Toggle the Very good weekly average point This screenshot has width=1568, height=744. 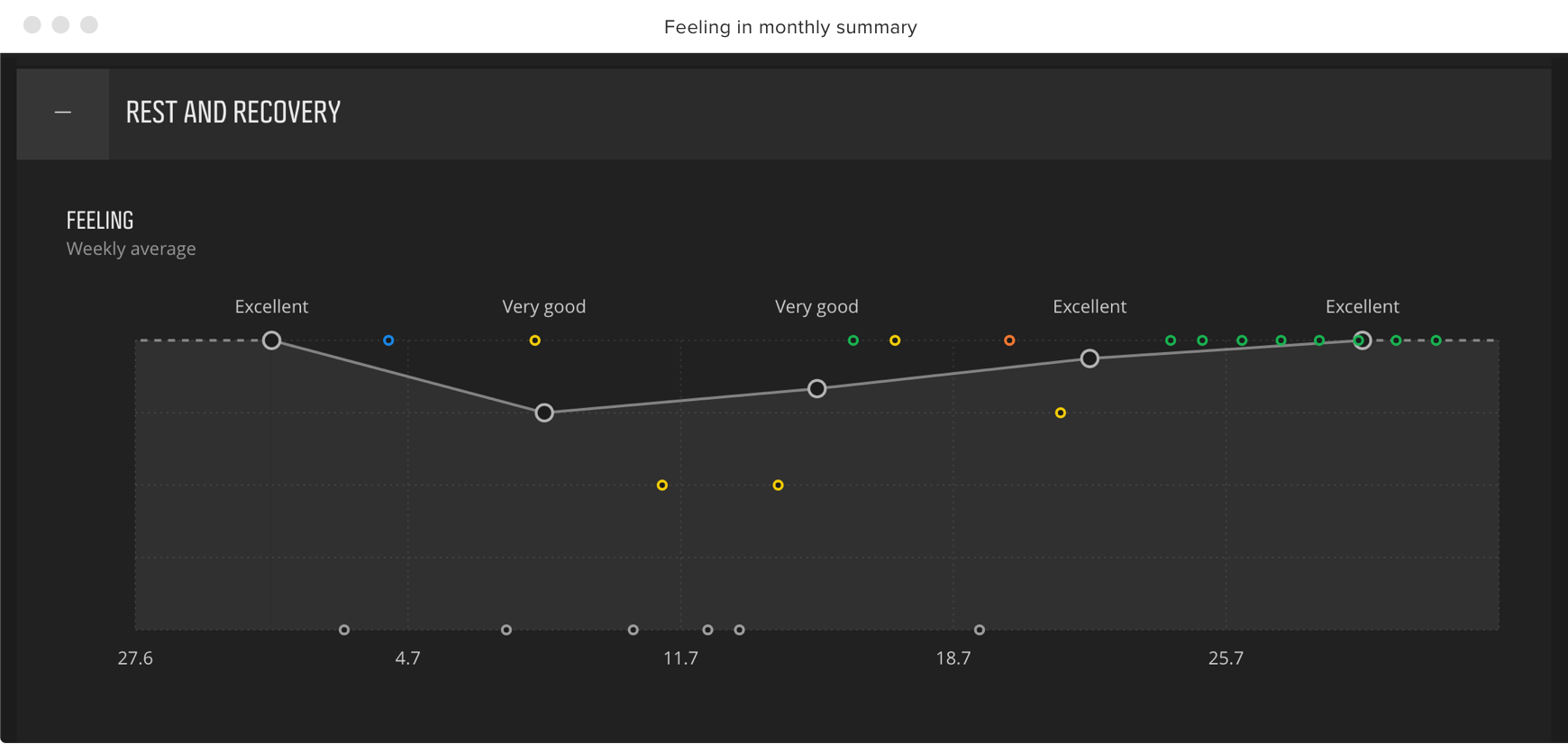(x=544, y=413)
